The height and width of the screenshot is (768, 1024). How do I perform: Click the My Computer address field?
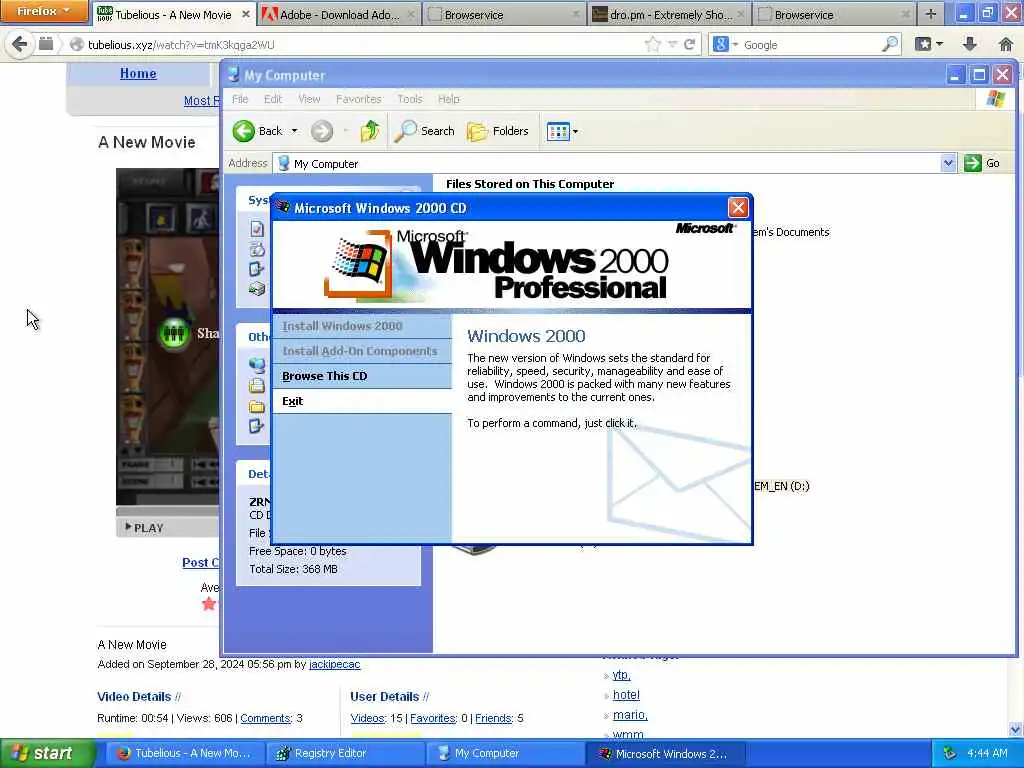pyautogui.click(x=607, y=163)
